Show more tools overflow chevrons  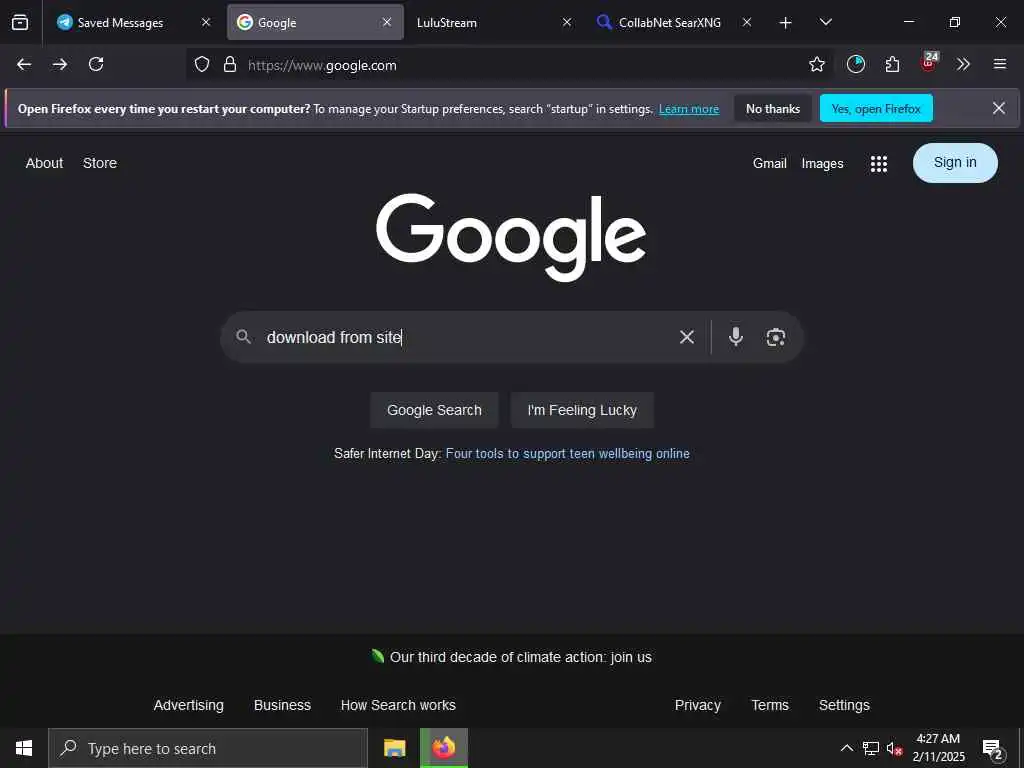(x=963, y=64)
